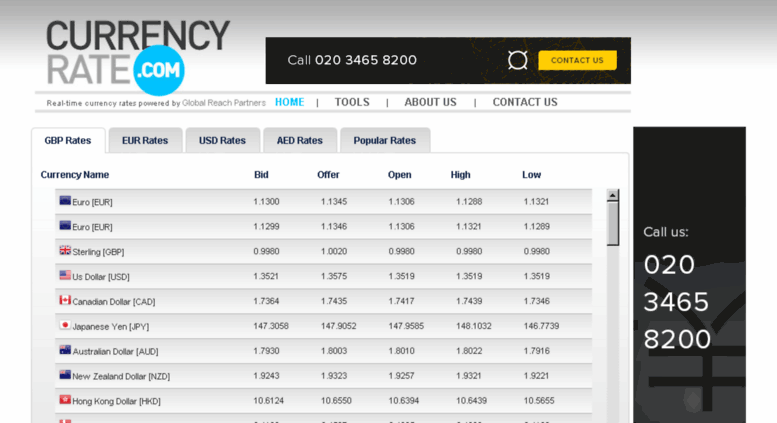This screenshot has height=423, width=777.
Task: Click the Currency Name column header
Action: pos(75,175)
